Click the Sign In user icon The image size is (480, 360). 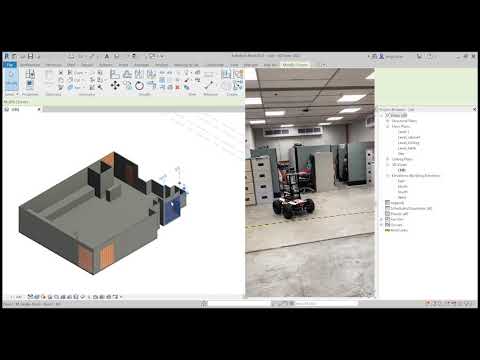(382, 57)
